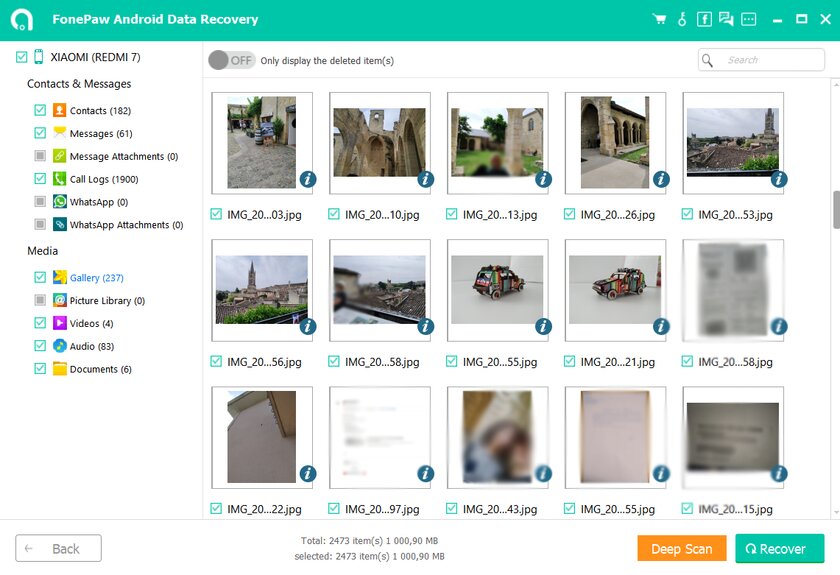Show info for the IMG_20...03.jpg photo

tap(308, 179)
